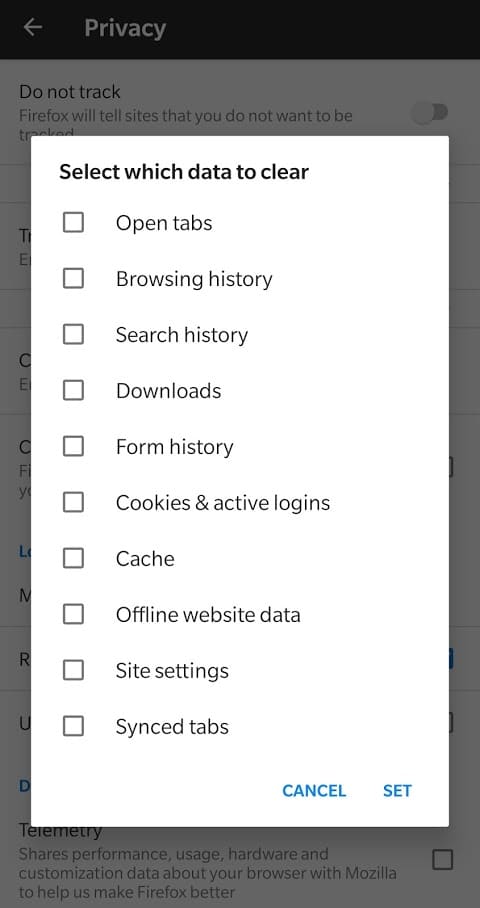The height and width of the screenshot is (908, 480).
Task: Tap the Telemetry setting description
Action: tap(207, 873)
